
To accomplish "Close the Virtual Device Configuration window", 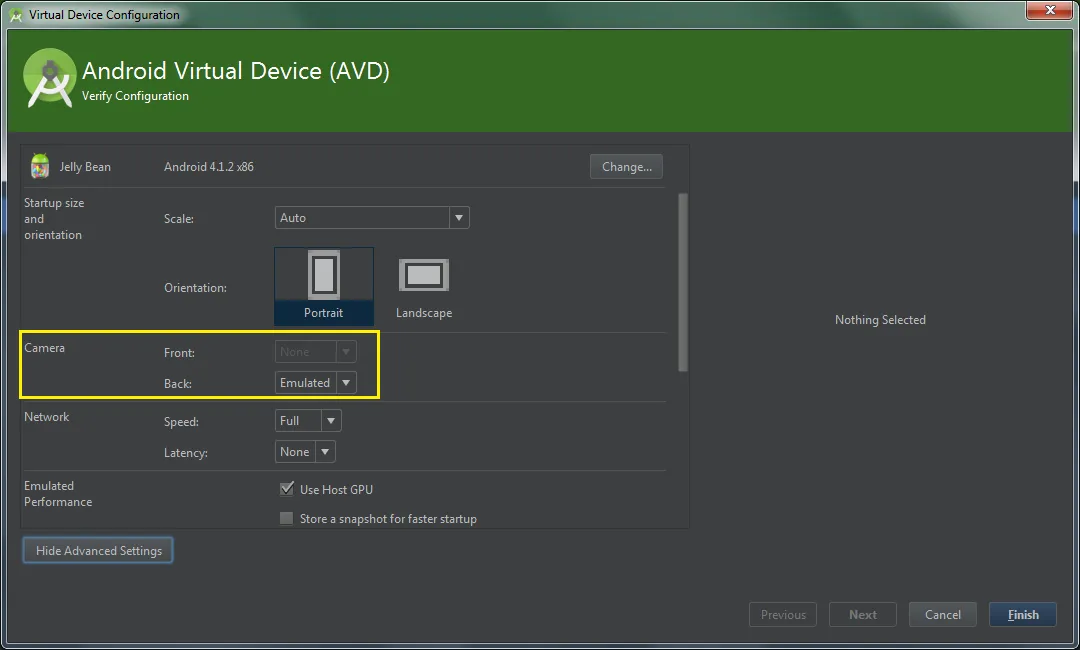I will 1050,10.
